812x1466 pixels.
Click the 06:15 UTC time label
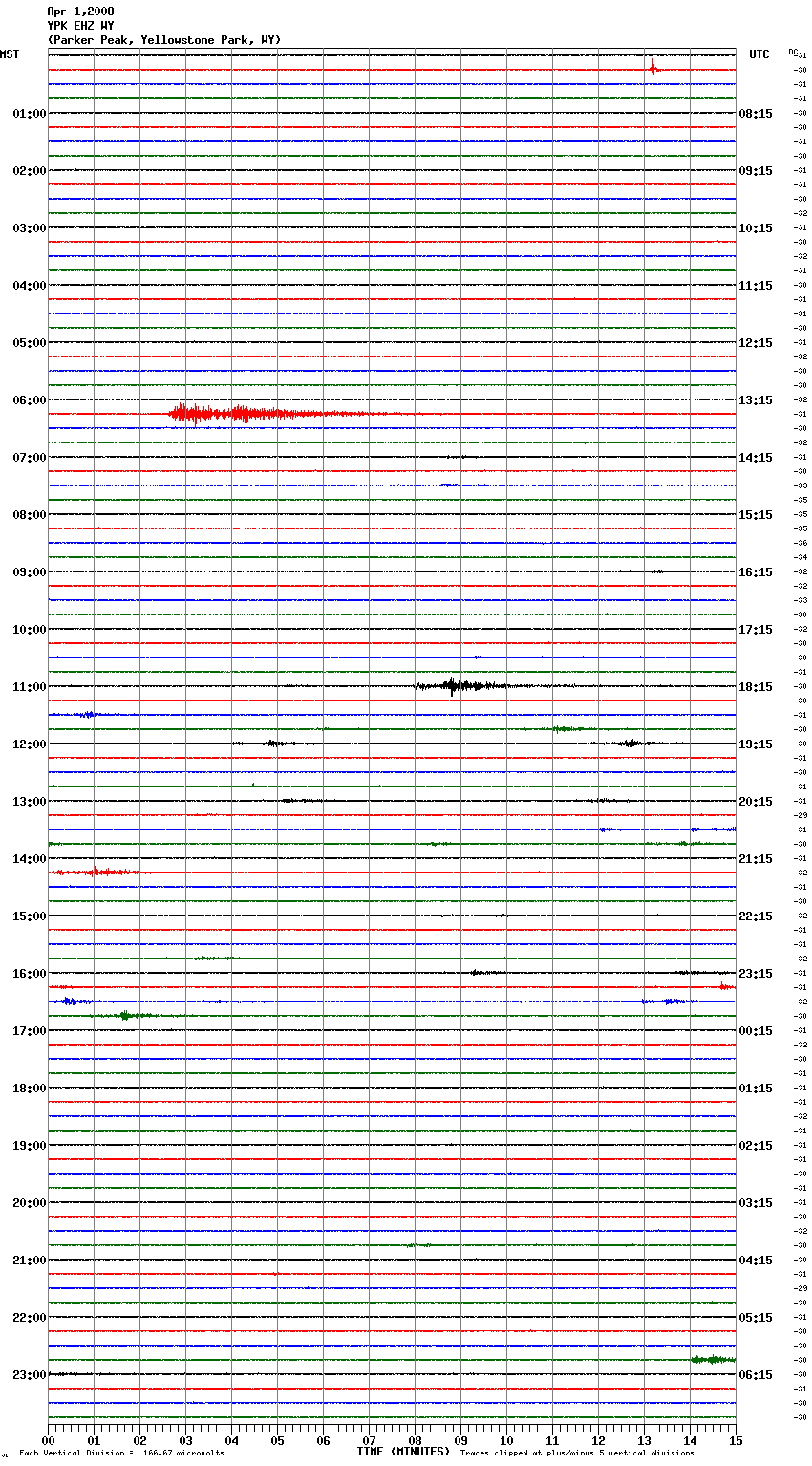(756, 1375)
